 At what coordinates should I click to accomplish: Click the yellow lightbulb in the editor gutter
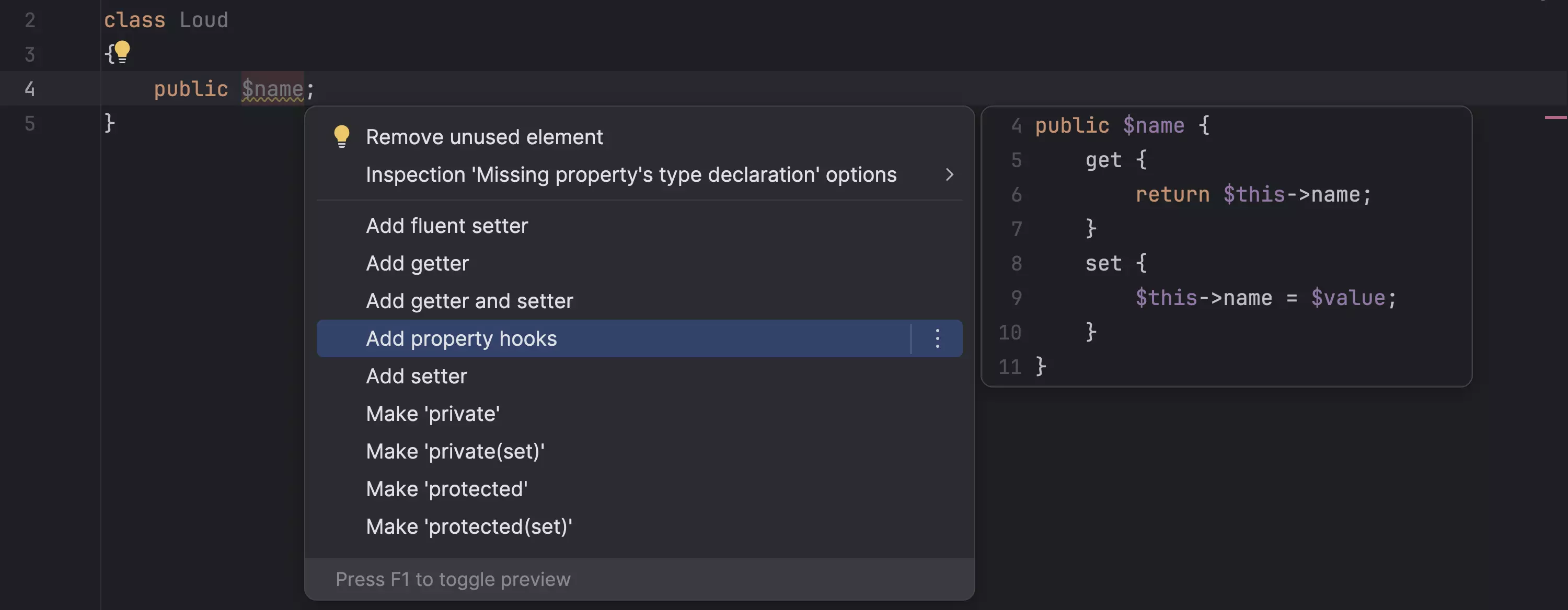coord(122,51)
